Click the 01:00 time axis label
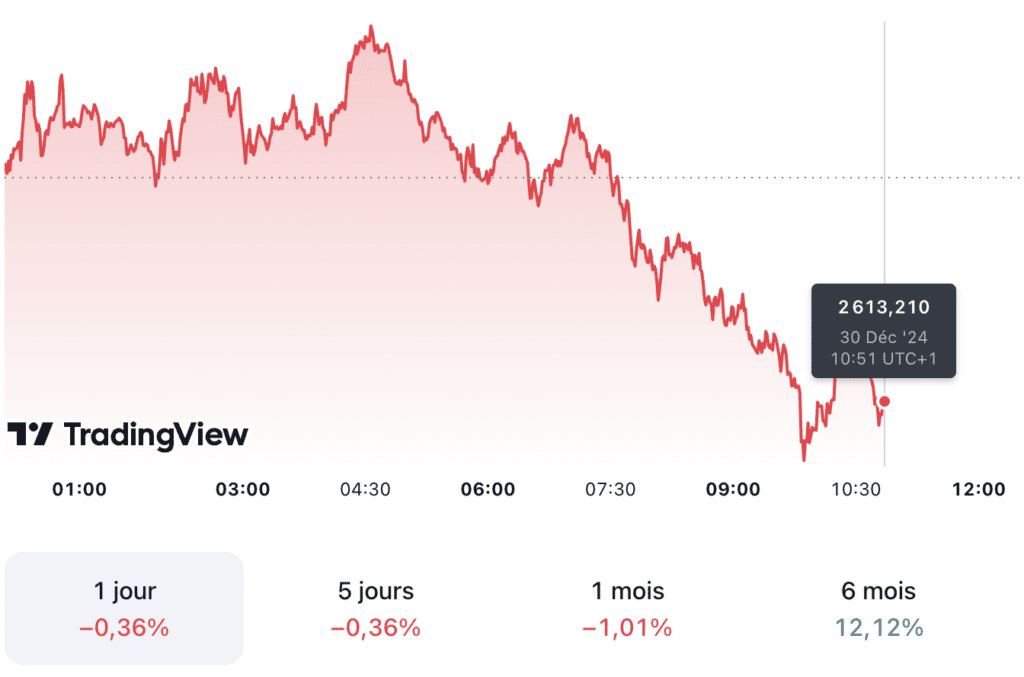 (x=79, y=489)
